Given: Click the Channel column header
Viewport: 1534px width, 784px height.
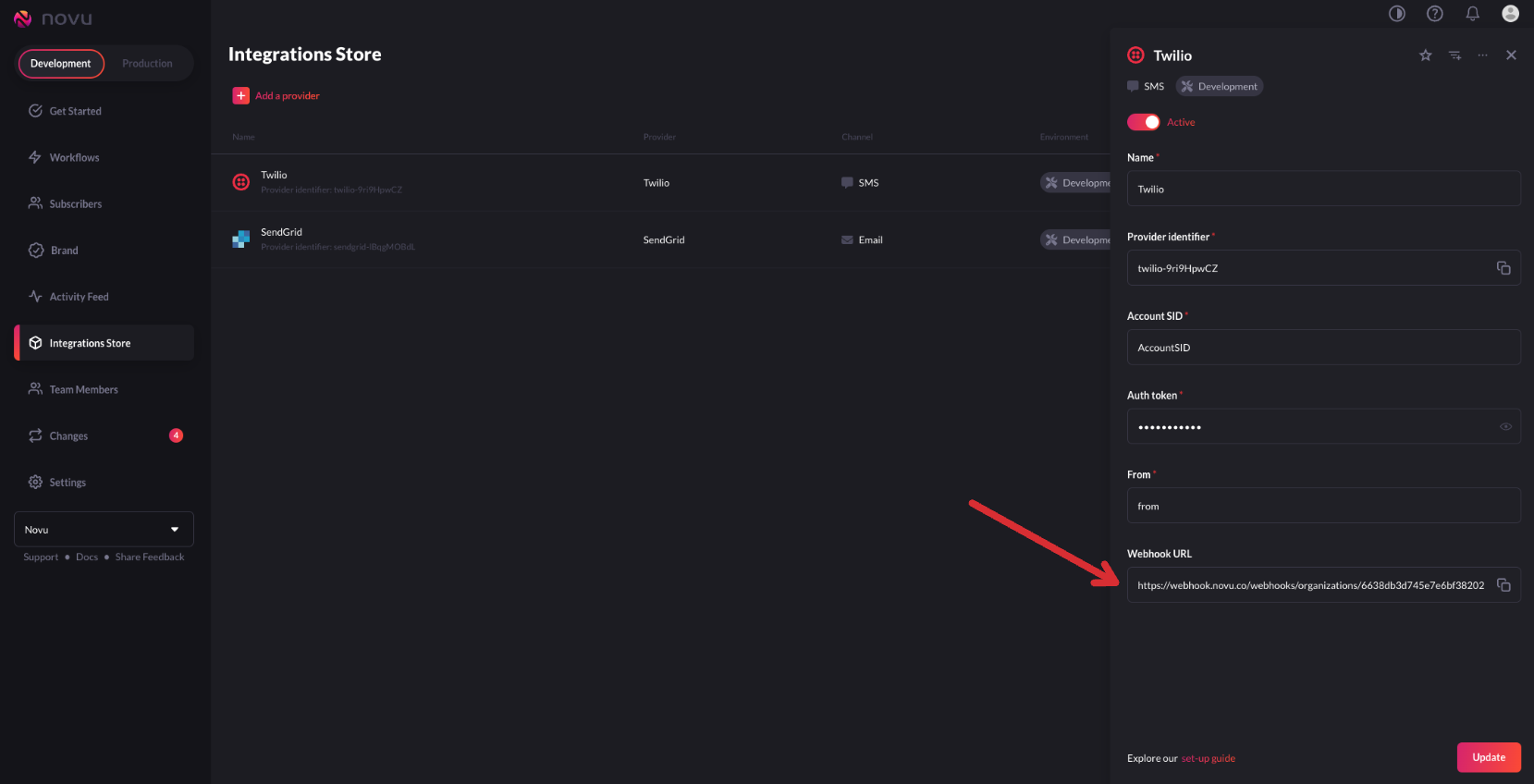Looking at the screenshot, I should 857,137.
